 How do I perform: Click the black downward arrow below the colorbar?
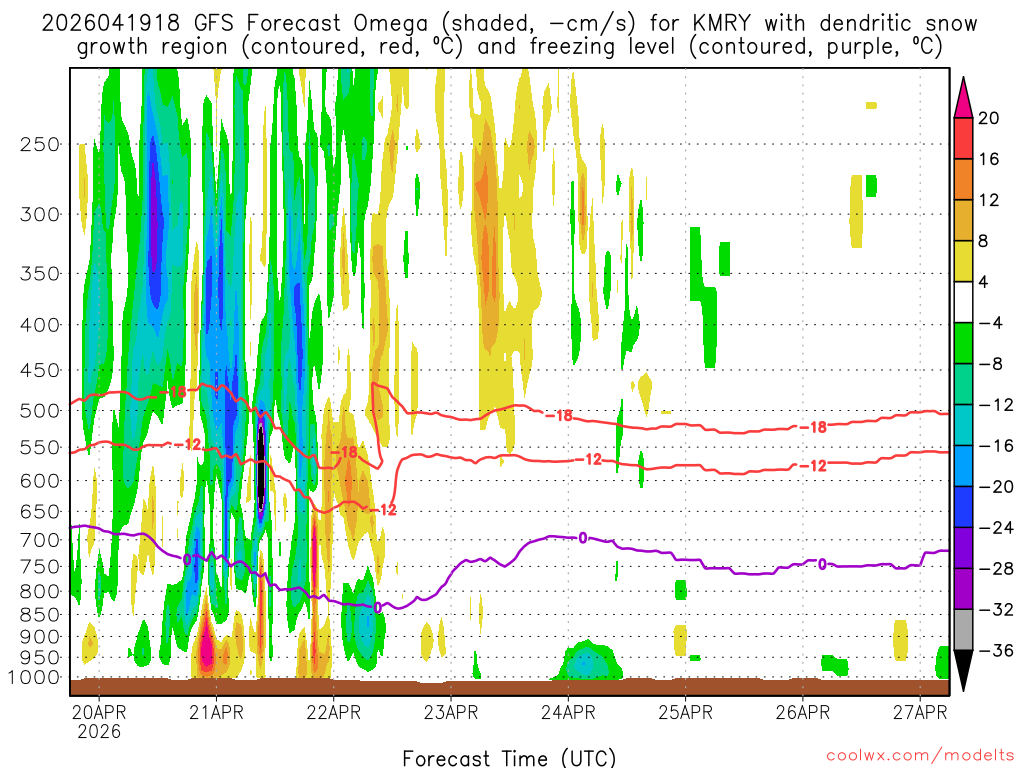pyautogui.click(x=963, y=671)
